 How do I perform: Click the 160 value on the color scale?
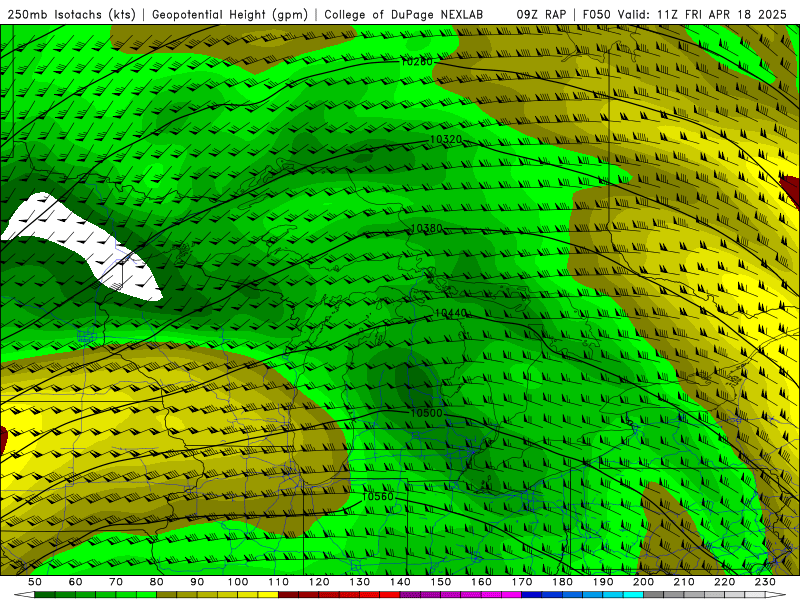[x=482, y=582]
